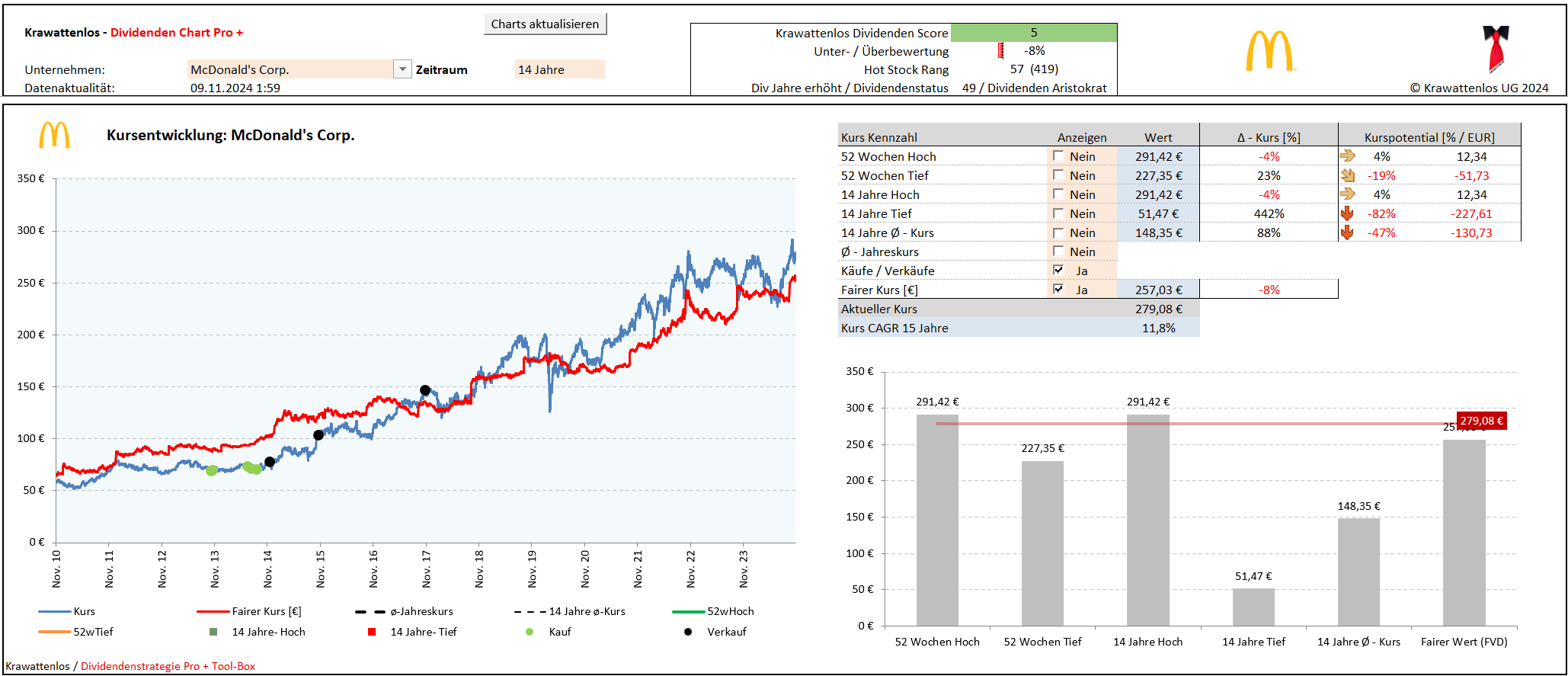Toggle the 14 Jahre Tief checkbox
The height and width of the screenshot is (676, 1568).
pyautogui.click(x=1058, y=213)
